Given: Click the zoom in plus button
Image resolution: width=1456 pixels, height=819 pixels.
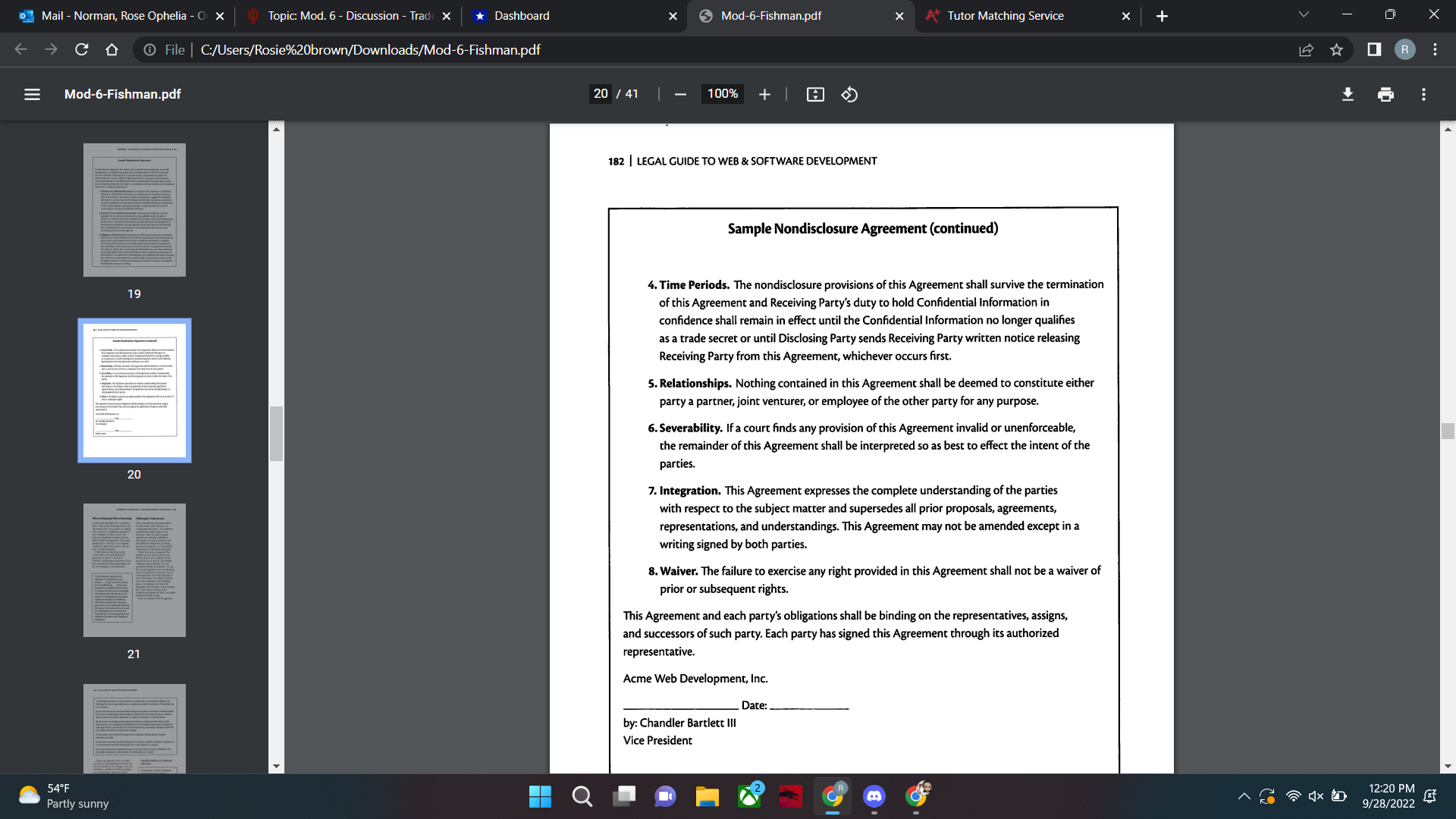Looking at the screenshot, I should click(x=764, y=94).
